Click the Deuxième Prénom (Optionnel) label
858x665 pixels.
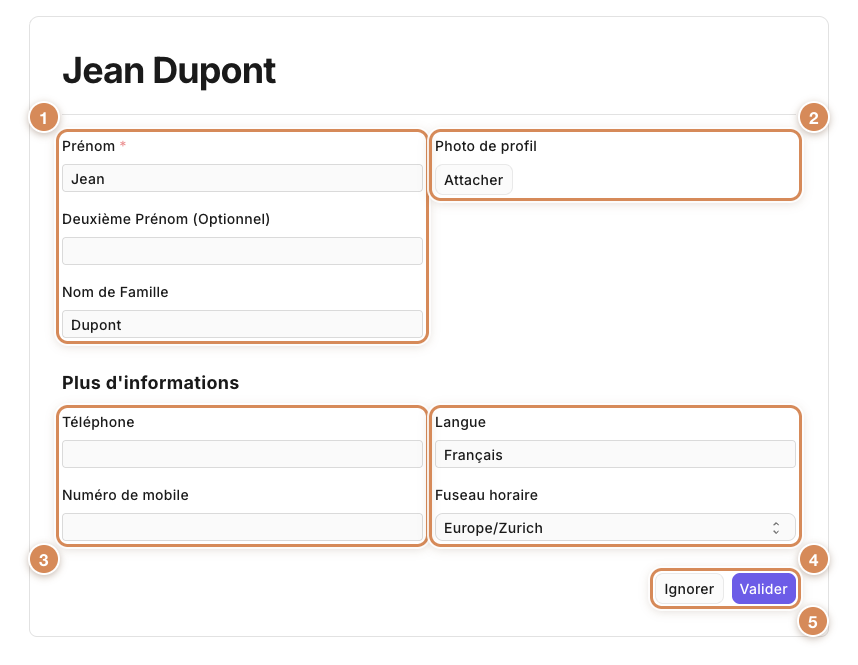166,219
